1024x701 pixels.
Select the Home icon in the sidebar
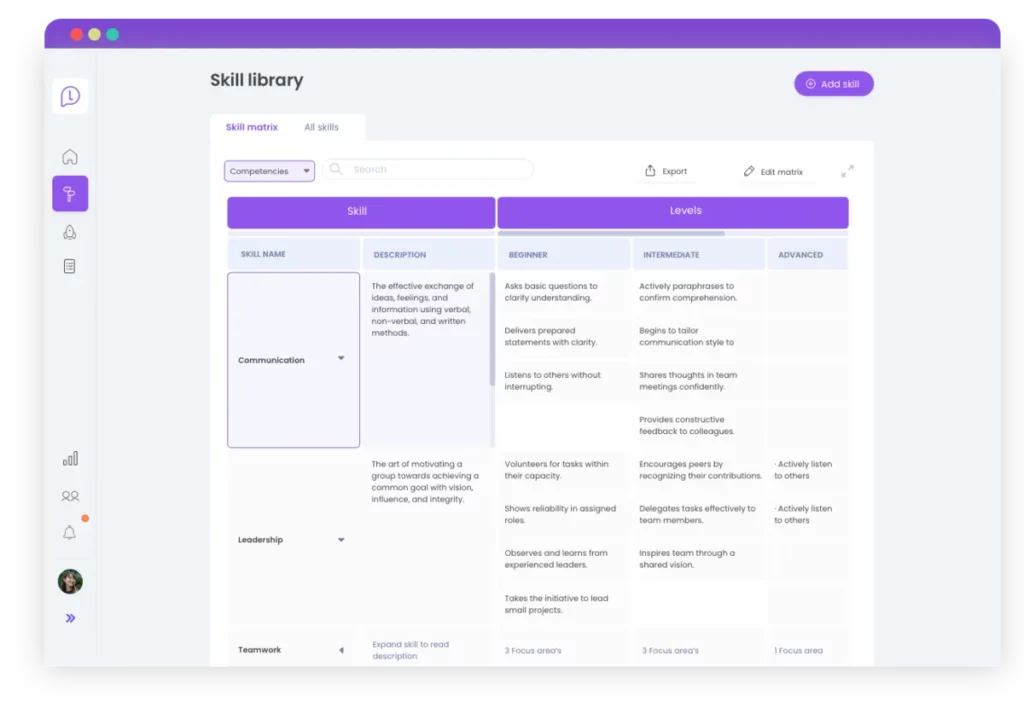(70, 156)
